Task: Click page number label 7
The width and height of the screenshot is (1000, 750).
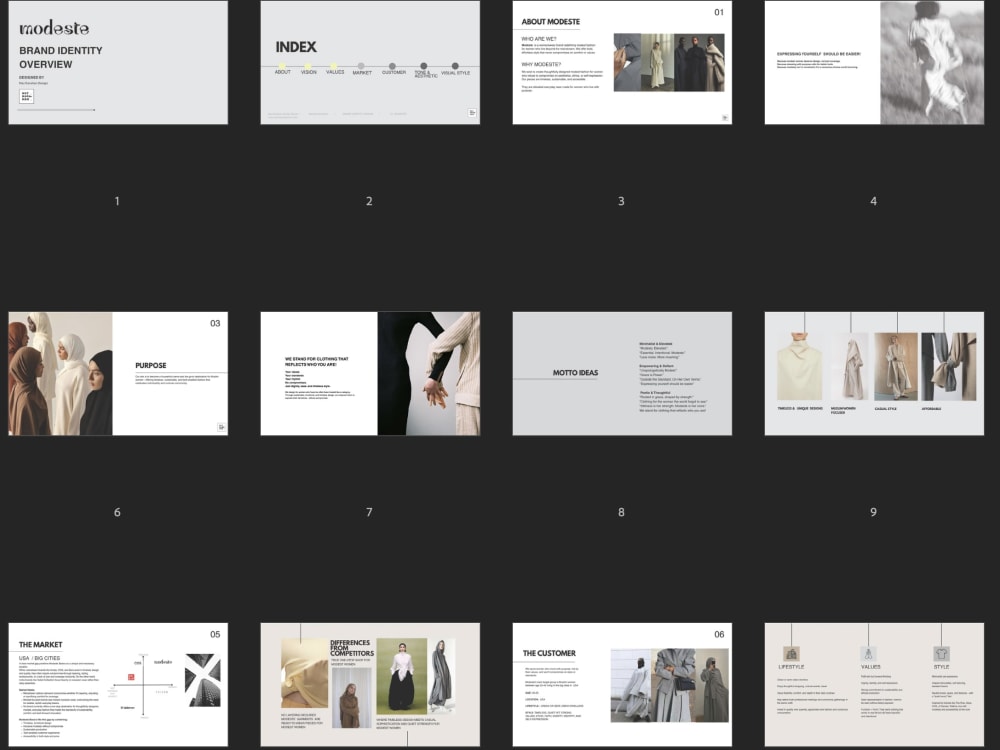Action: 369,512
